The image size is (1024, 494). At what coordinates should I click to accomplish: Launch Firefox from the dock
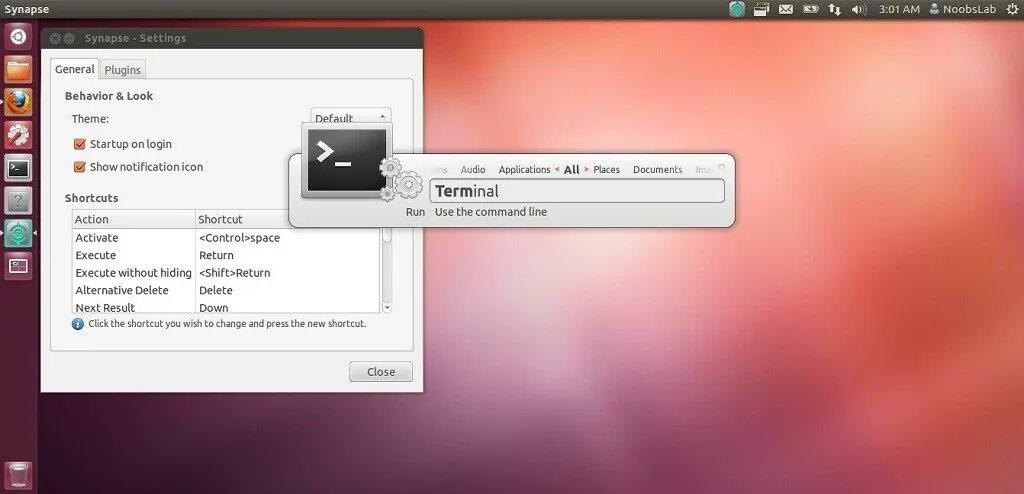pyautogui.click(x=18, y=103)
